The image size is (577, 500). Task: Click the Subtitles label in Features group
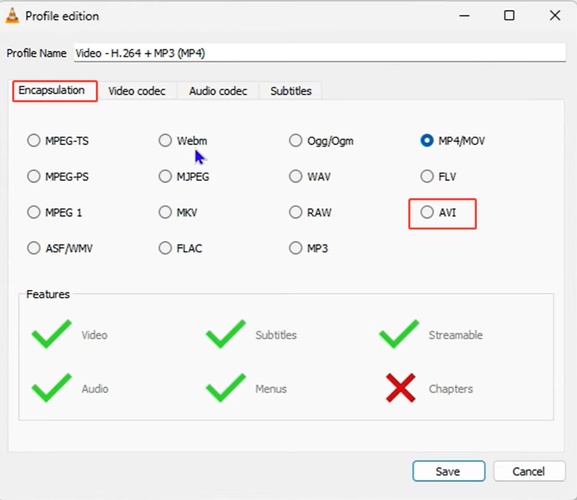click(x=276, y=335)
